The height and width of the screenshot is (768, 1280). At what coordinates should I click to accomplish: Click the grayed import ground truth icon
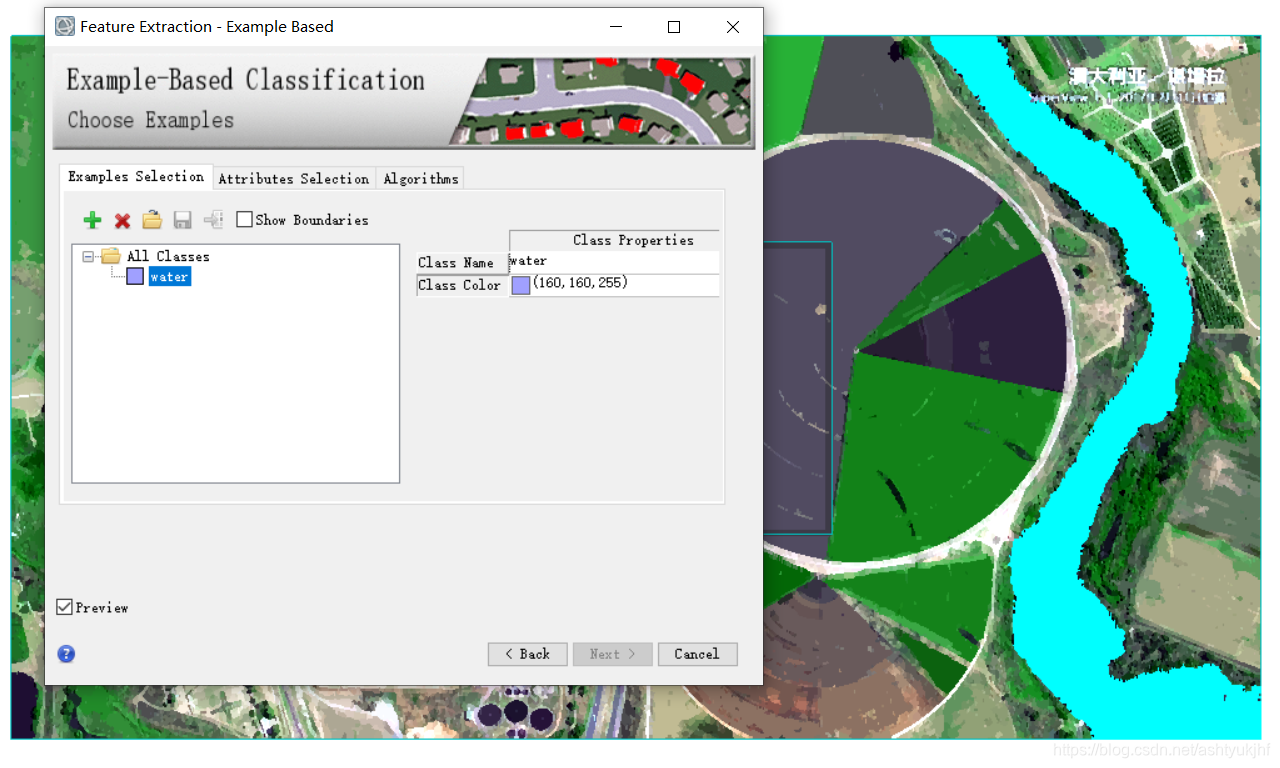click(x=212, y=220)
